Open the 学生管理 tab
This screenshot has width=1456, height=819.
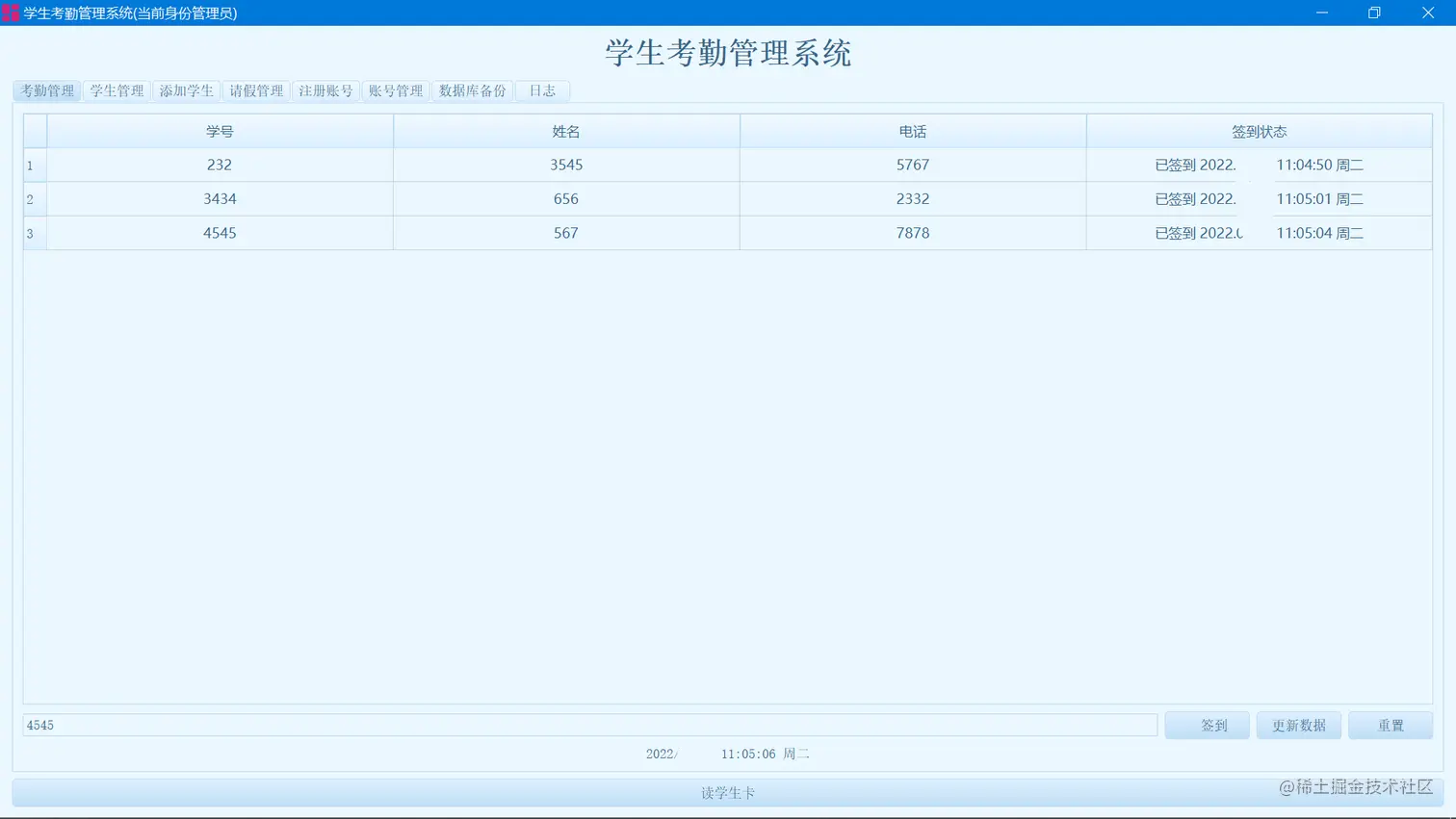[x=117, y=90]
